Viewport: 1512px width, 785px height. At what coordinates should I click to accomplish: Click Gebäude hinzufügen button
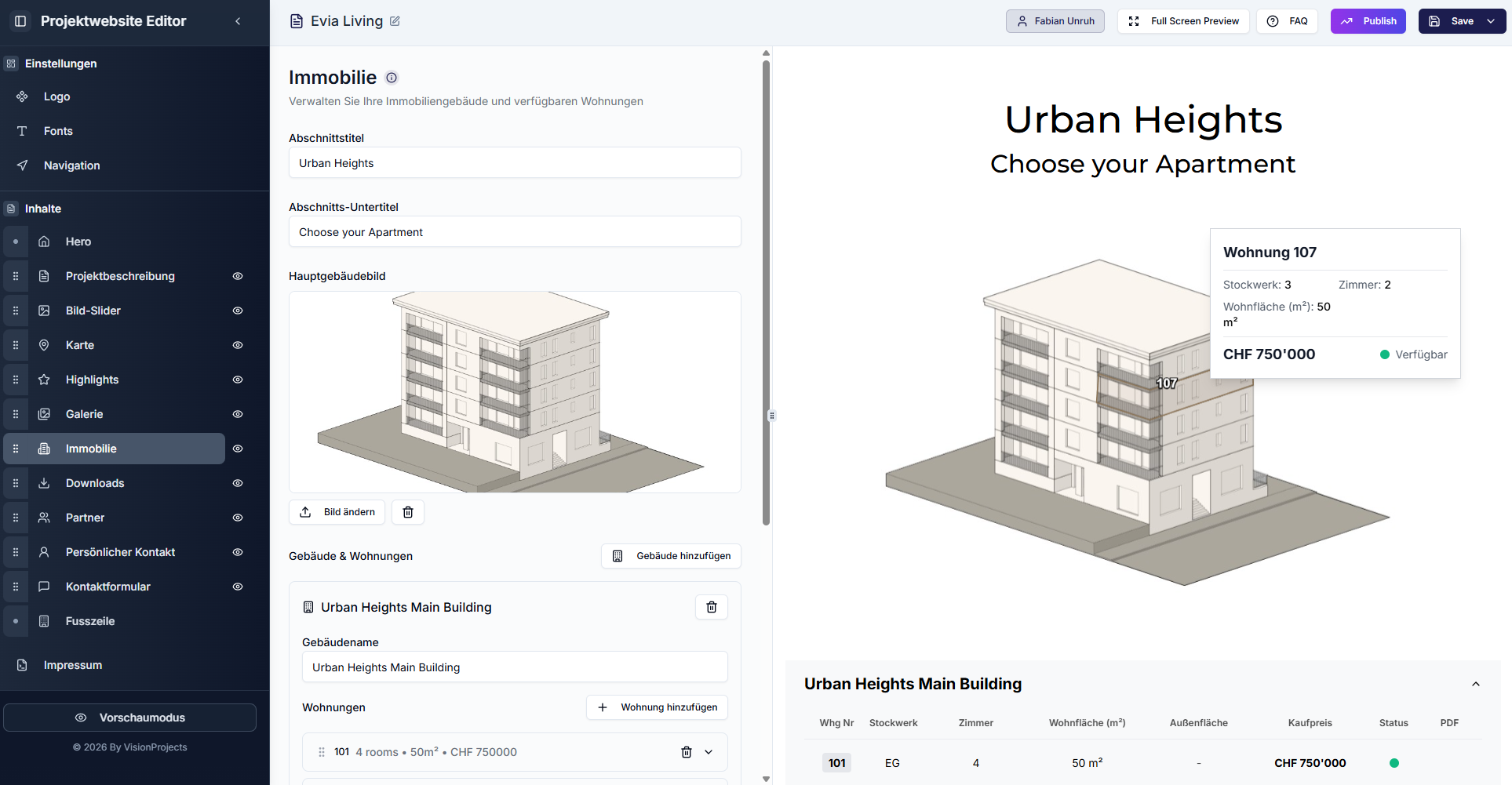(x=671, y=556)
